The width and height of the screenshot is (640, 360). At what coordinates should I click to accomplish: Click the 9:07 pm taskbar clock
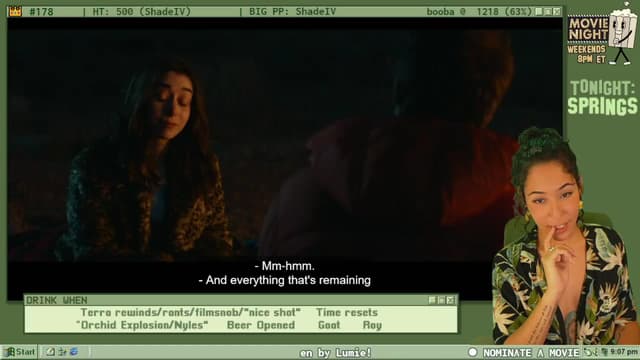(x=624, y=351)
